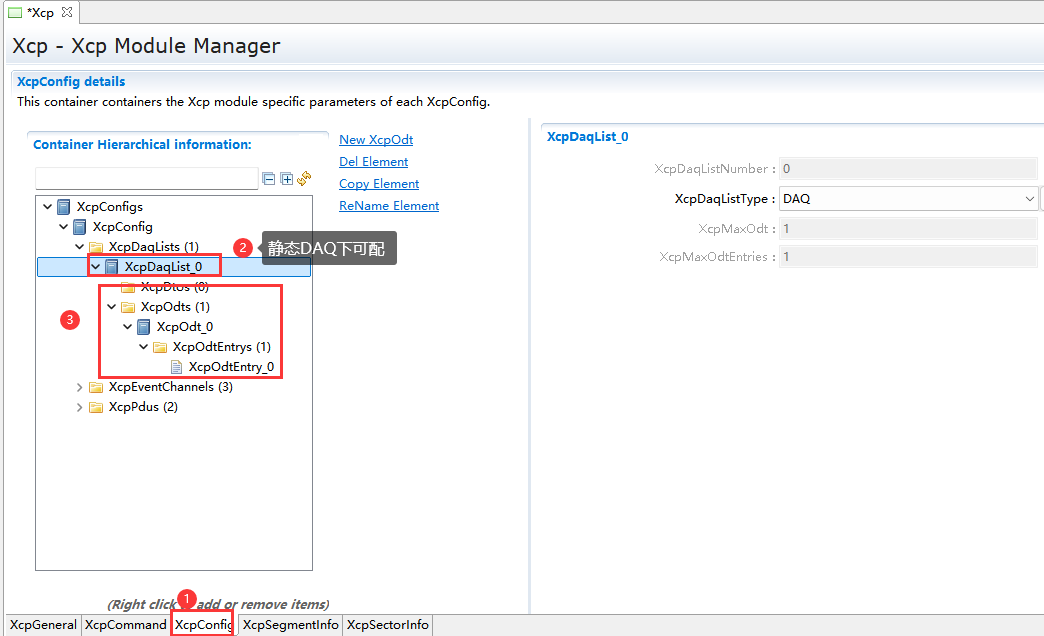The image size is (1044, 636).
Task: Switch to the XcpGeneral tab
Action: 42,625
